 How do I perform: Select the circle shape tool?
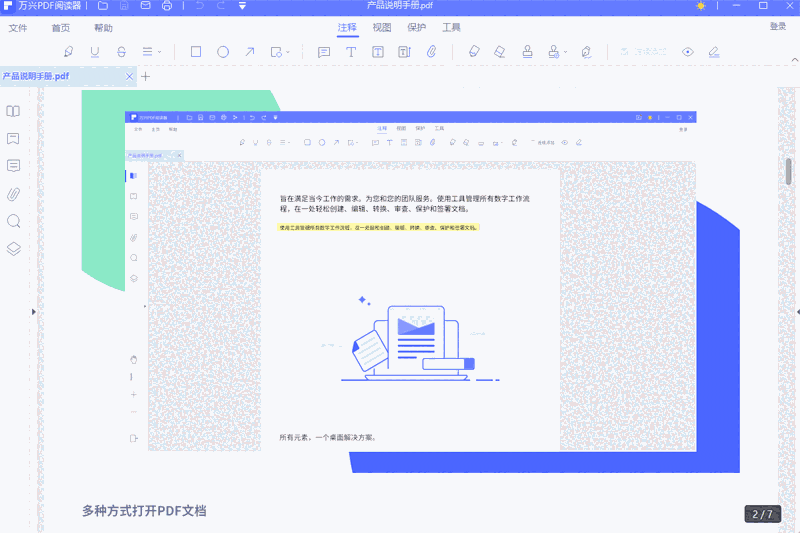[223, 52]
